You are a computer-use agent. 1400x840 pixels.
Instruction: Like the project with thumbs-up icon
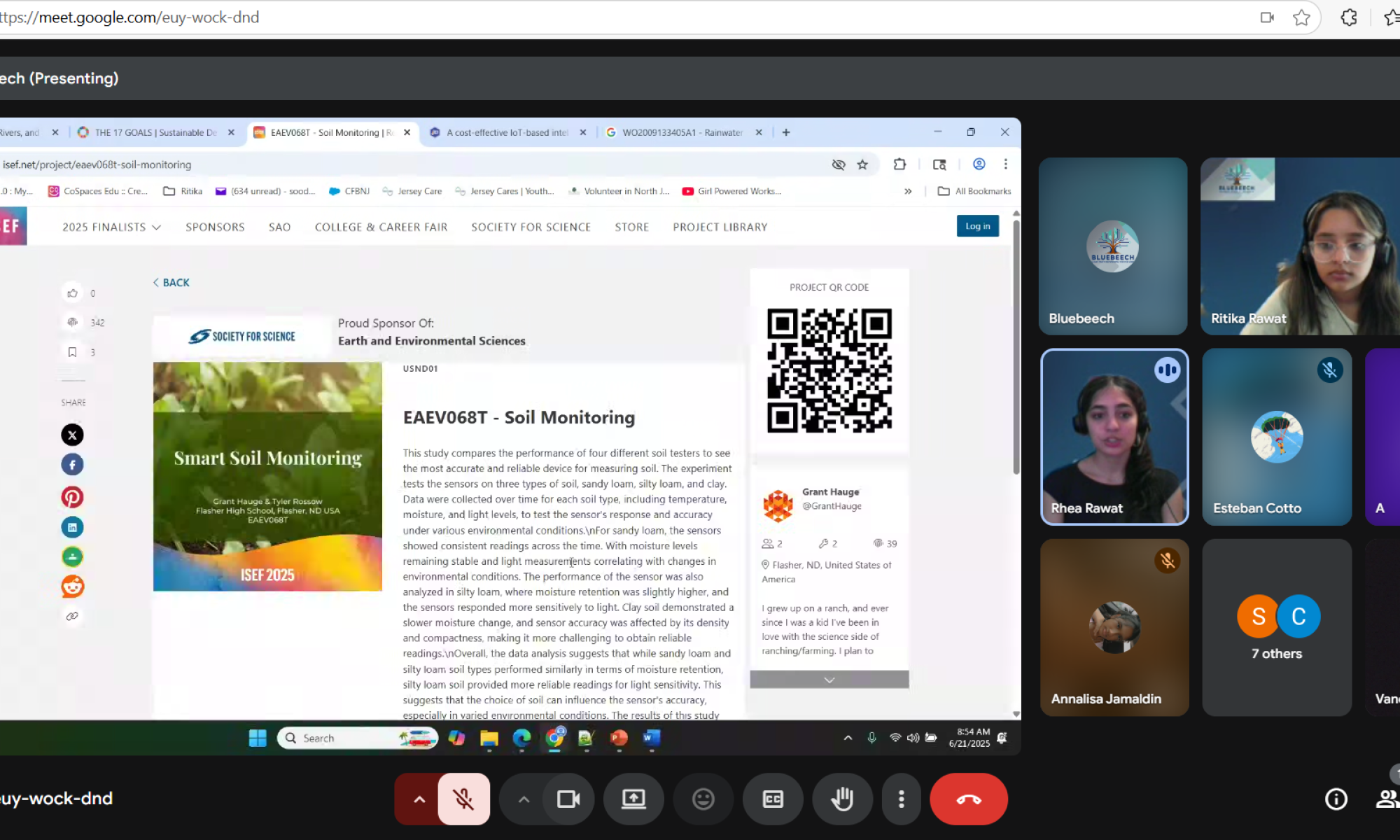(72, 293)
